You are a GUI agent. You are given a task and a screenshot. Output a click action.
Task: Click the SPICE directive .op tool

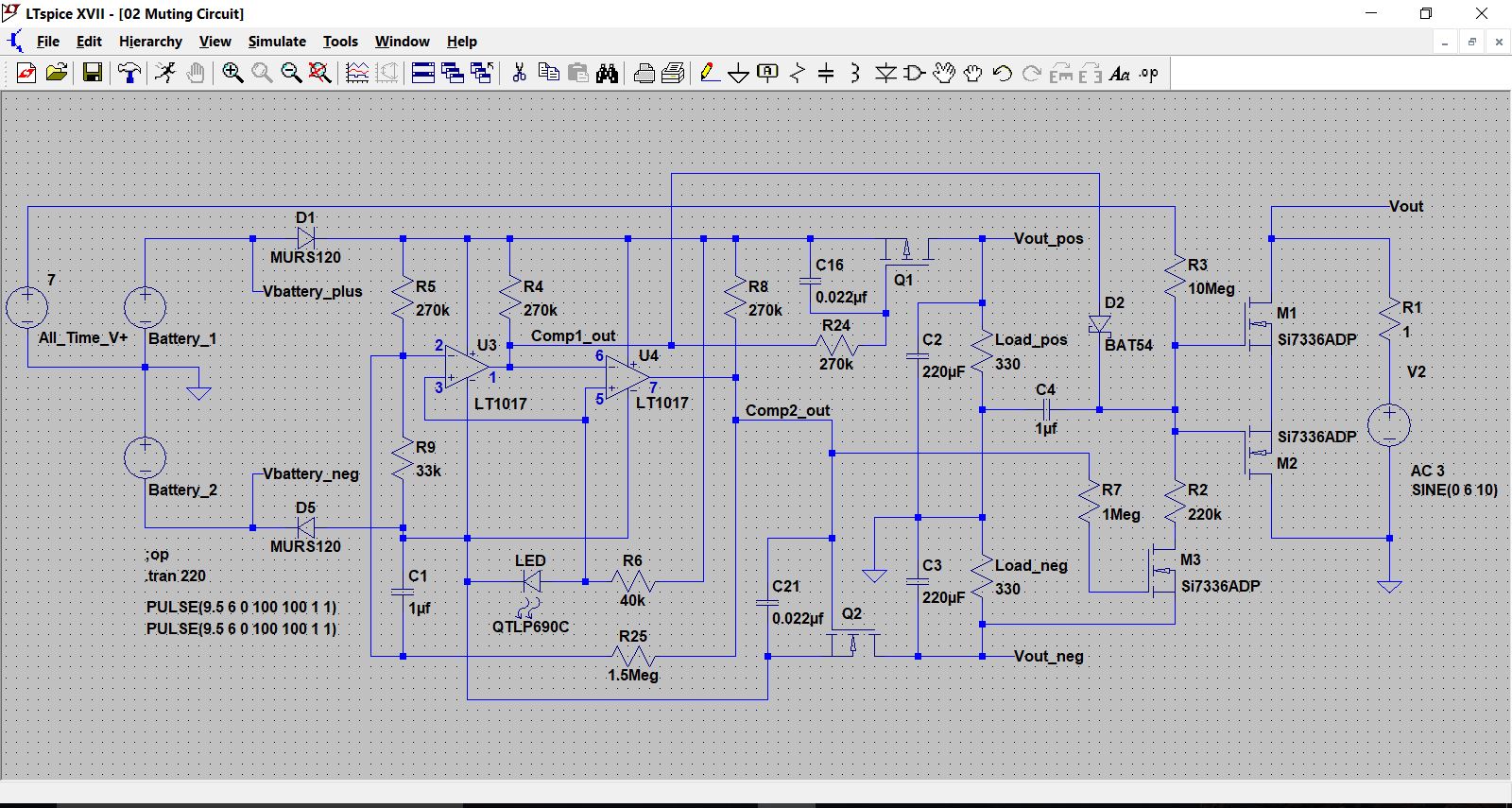[1149, 73]
